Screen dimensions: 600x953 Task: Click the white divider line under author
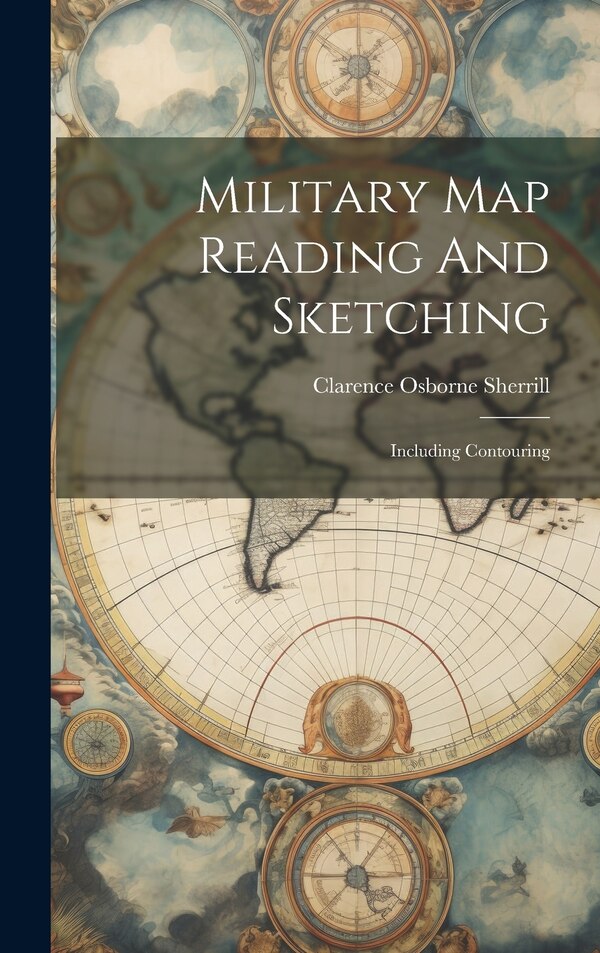click(513, 417)
